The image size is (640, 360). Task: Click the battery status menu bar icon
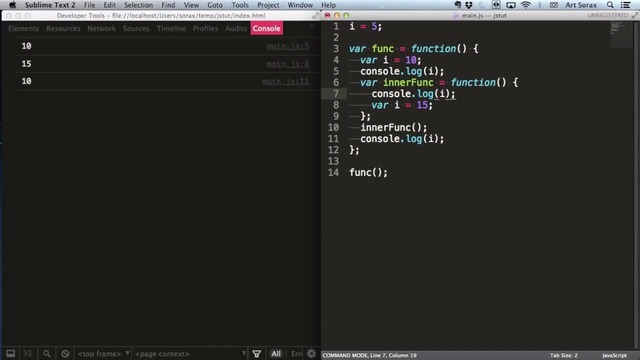tap(554, 5)
